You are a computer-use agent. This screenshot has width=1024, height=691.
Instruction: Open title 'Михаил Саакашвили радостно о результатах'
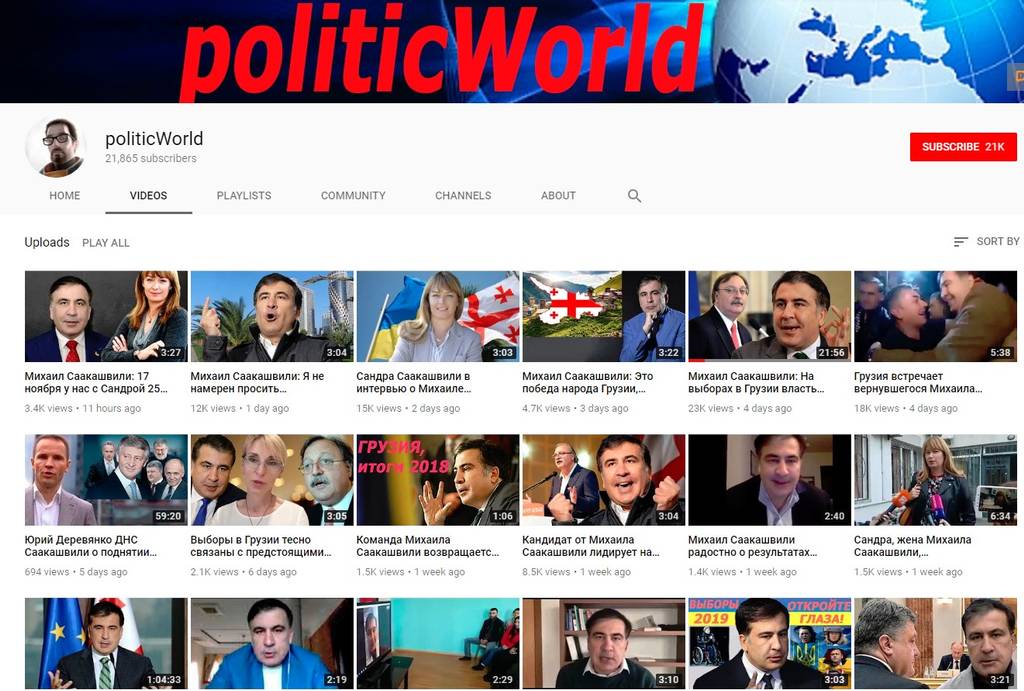(x=753, y=546)
